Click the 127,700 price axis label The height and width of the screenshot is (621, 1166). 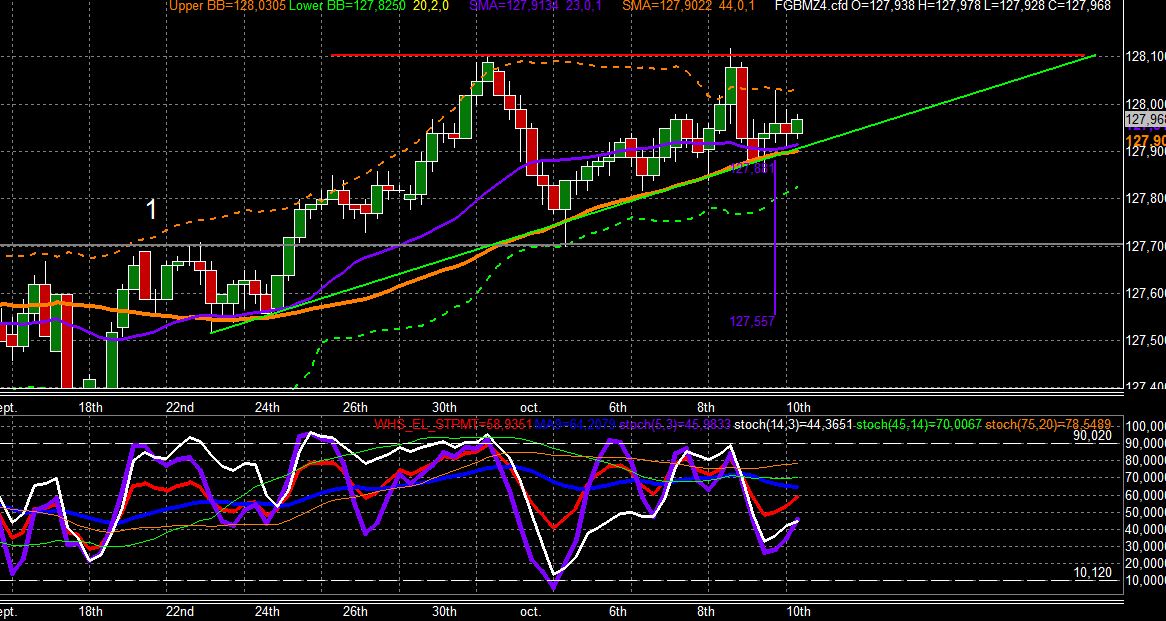[x=1145, y=245]
